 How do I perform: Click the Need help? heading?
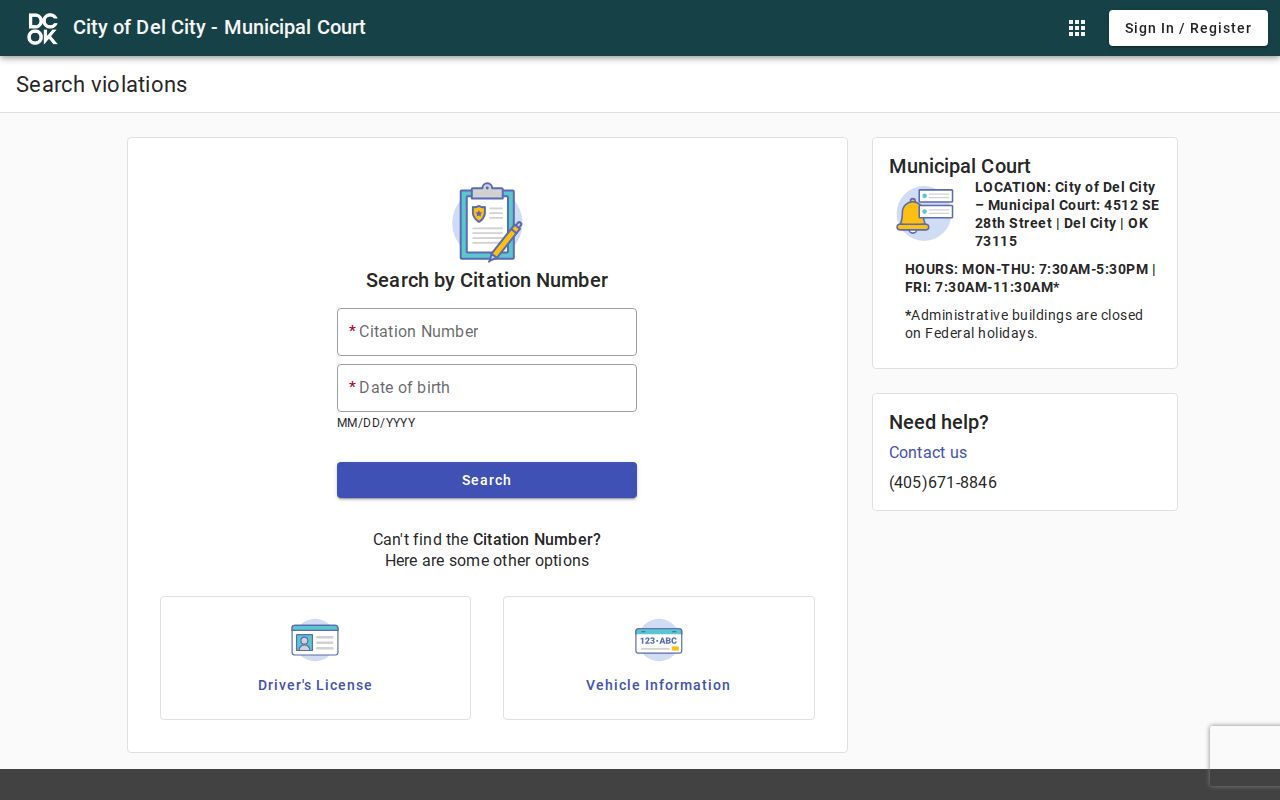(939, 422)
